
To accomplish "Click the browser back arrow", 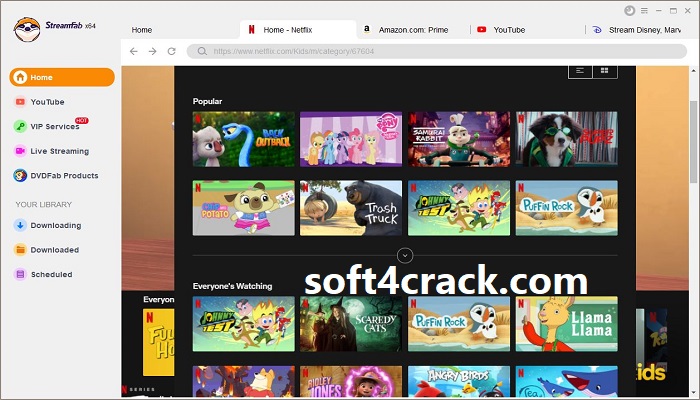I will tap(133, 51).
